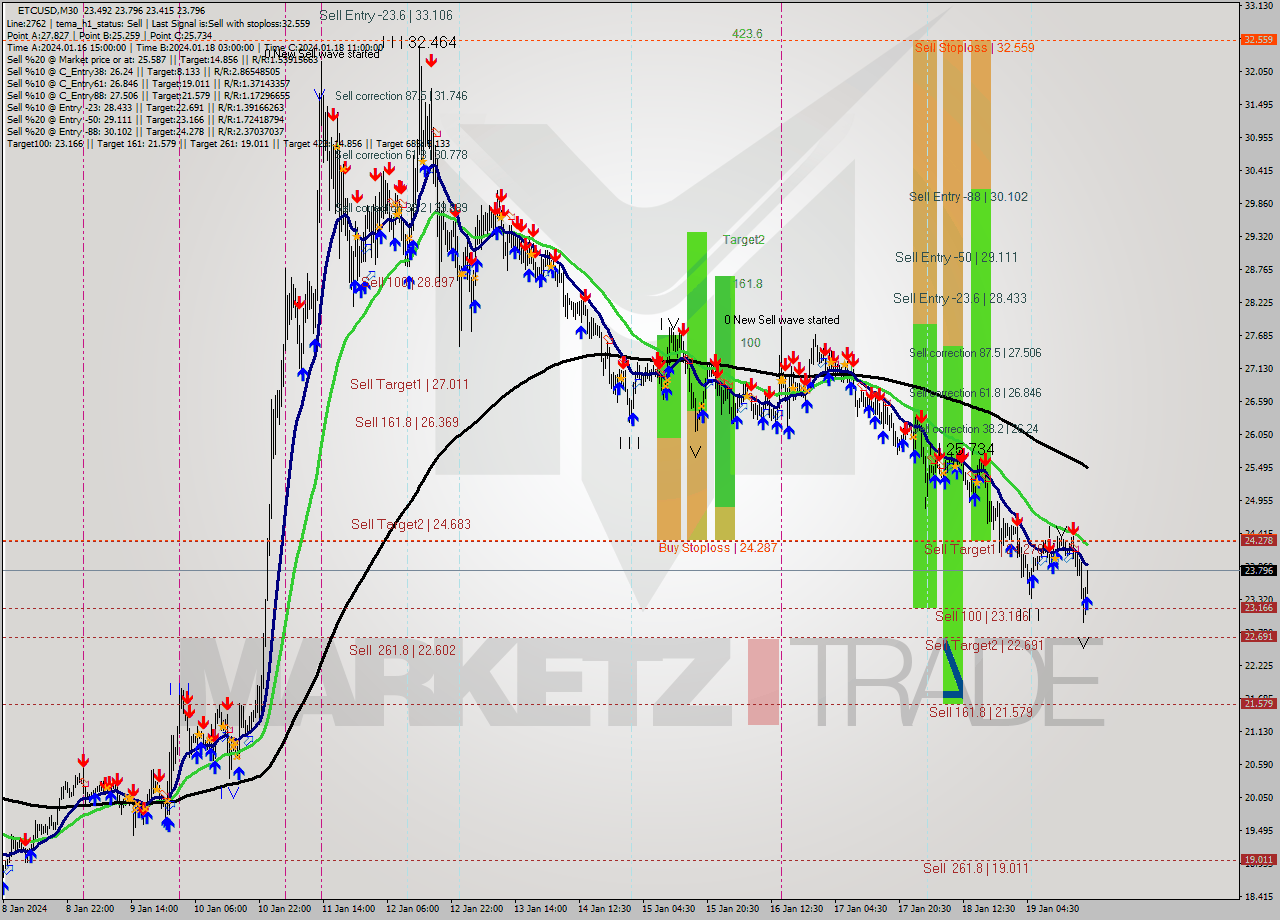The width and height of the screenshot is (1280, 920).
Task: Select 'Sell correction 87.5 | 31.746' label
Action: (x=401, y=96)
